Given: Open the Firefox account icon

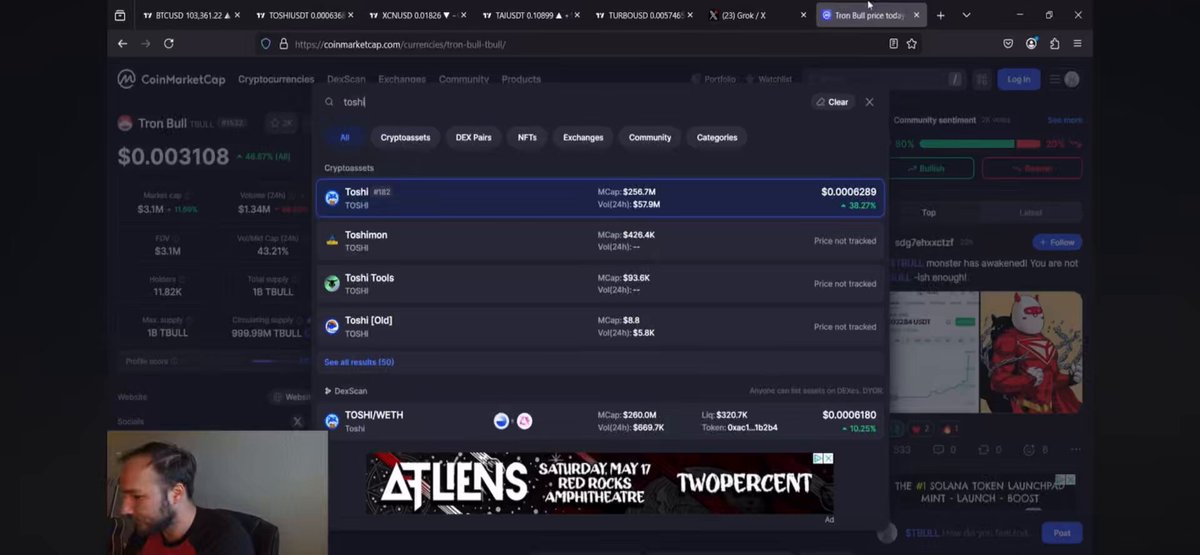Looking at the screenshot, I should point(1031,44).
